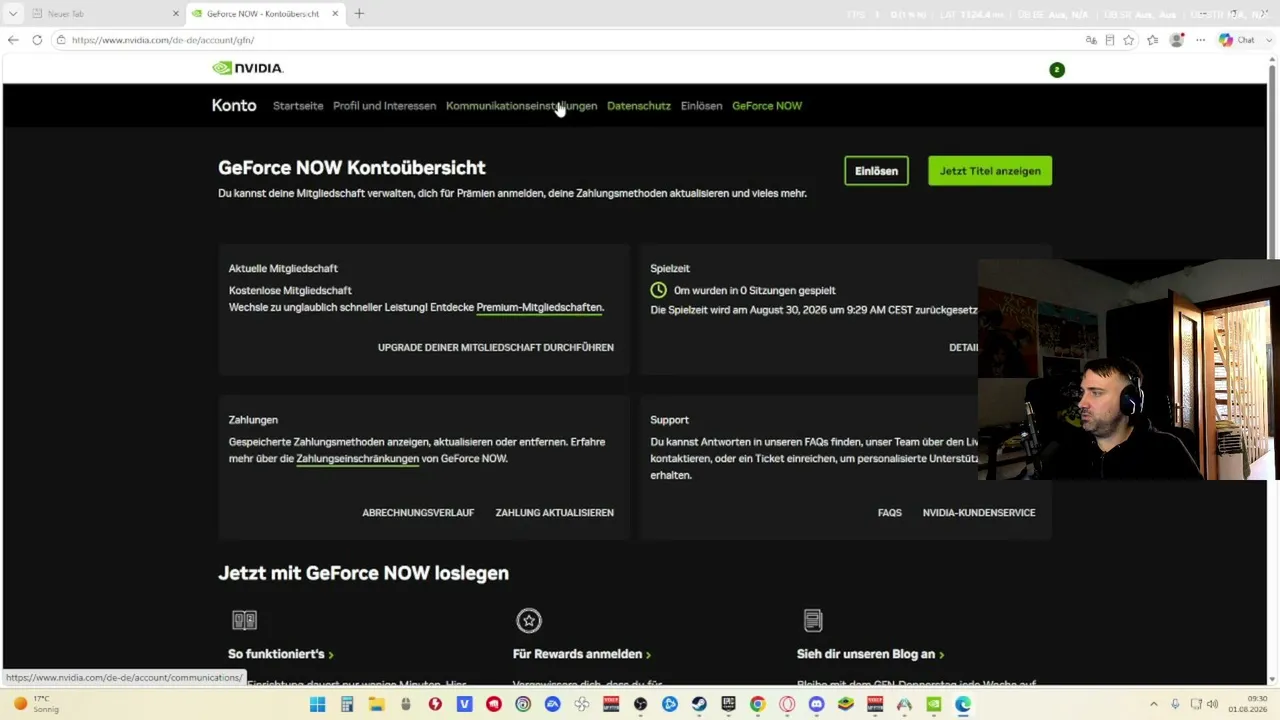Open Startseite in the Konto menu

298,106
